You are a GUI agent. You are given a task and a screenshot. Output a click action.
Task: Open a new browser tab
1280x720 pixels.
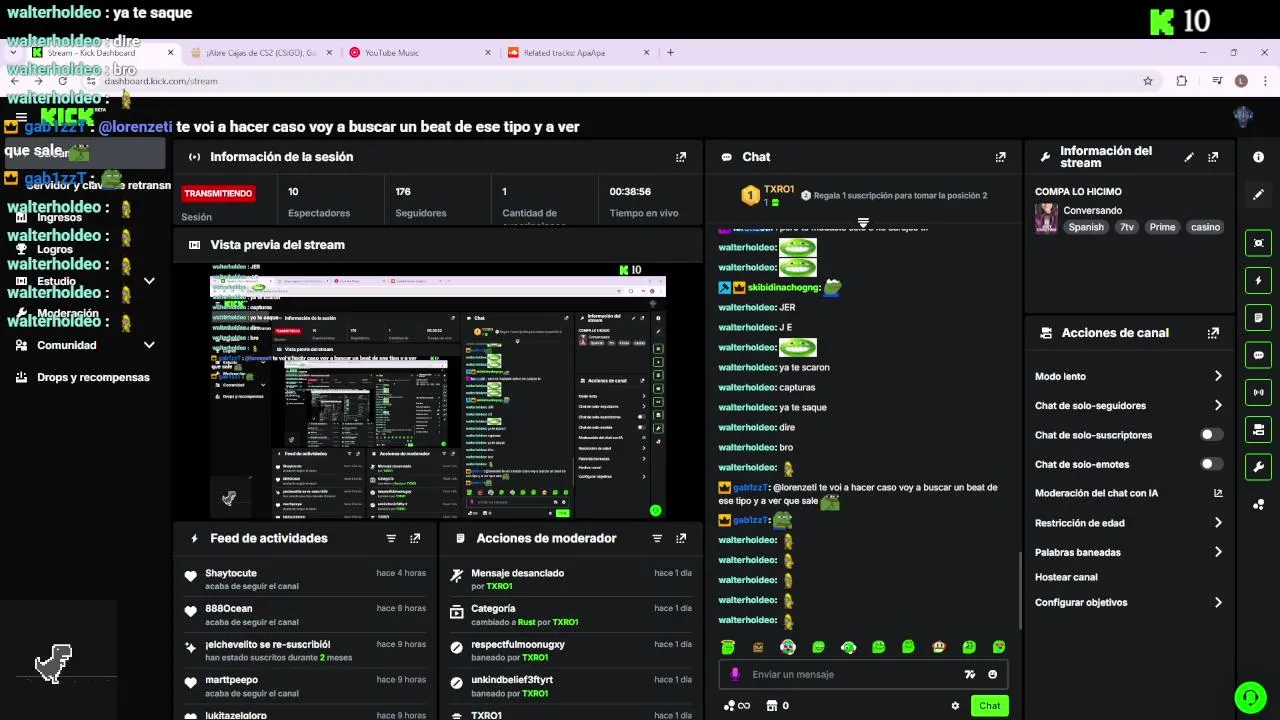(x=670, y=52)
